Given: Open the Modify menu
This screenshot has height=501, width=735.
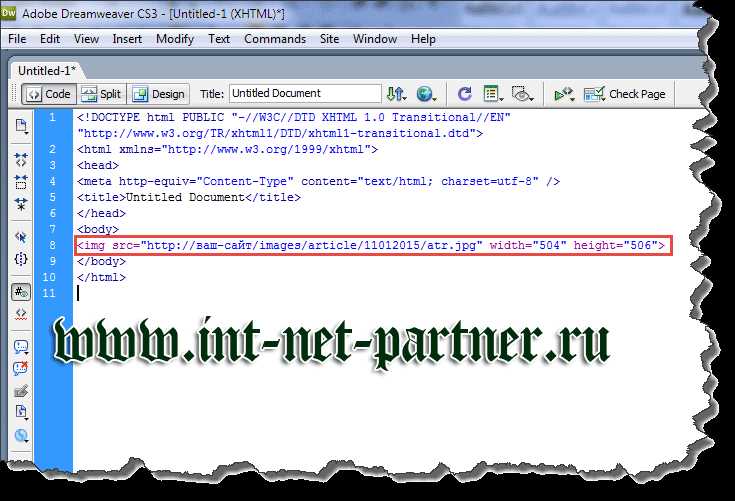Looking at the screenshot, I should [175, 39].
